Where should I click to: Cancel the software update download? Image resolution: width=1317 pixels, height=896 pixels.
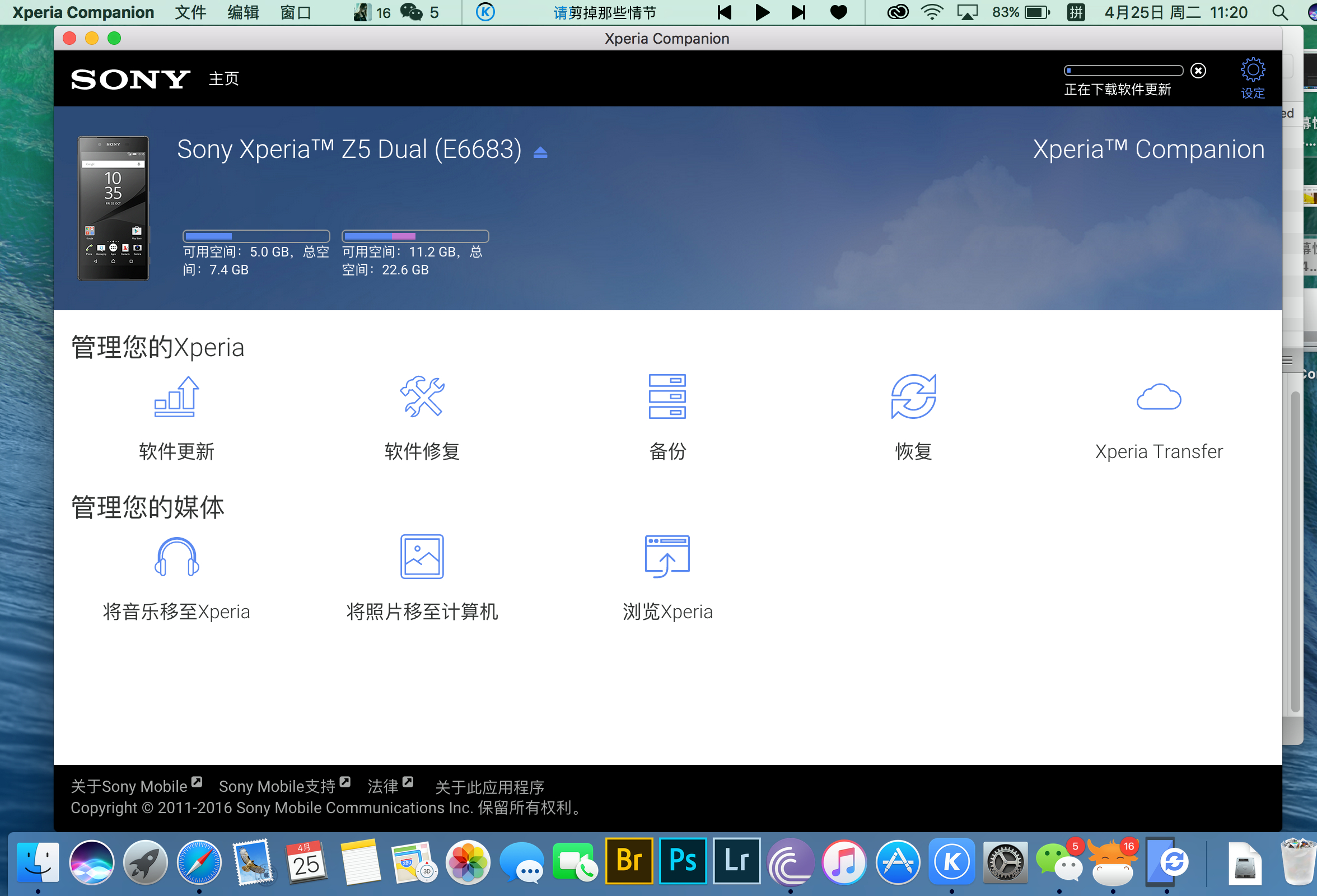[1198, 70]
